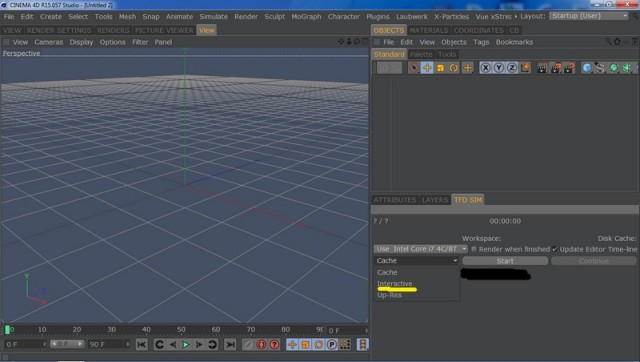Click the live selection arrow tool

pyautogui.click(x=413, y=68)
